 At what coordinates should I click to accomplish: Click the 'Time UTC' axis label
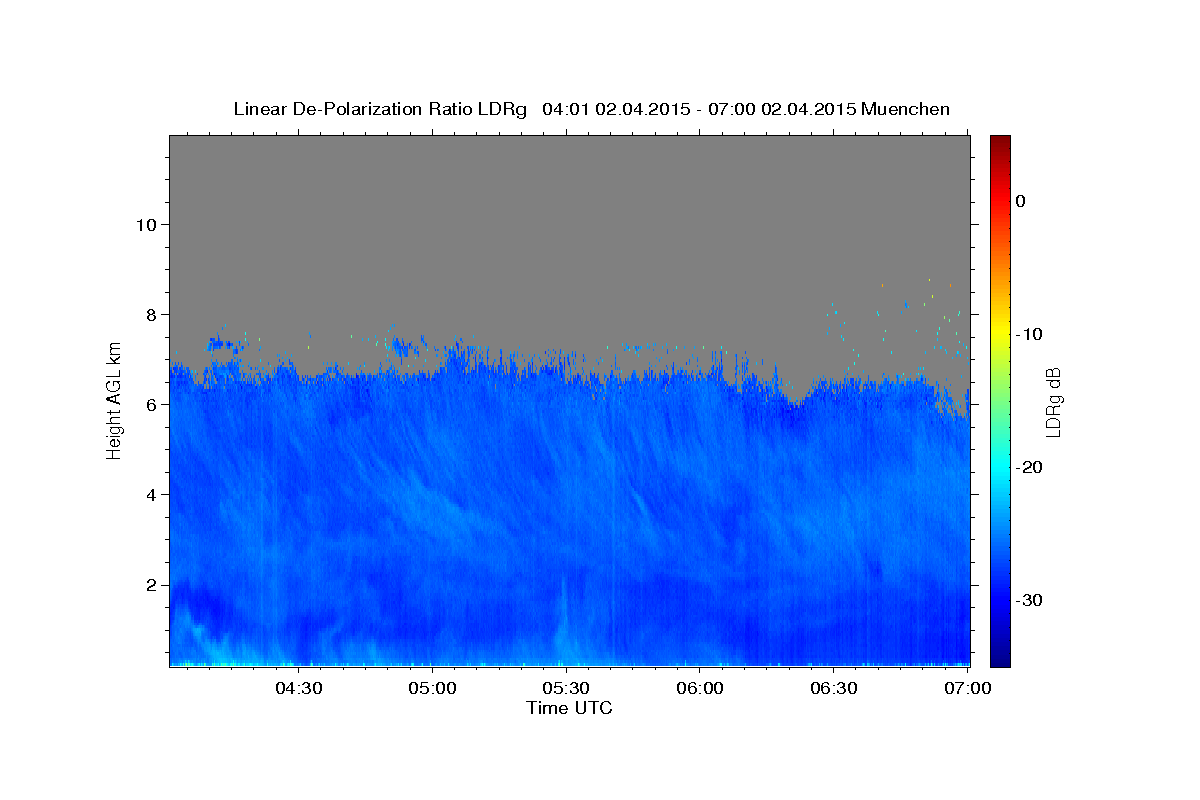pyautogui.click(x=569, y=708)
